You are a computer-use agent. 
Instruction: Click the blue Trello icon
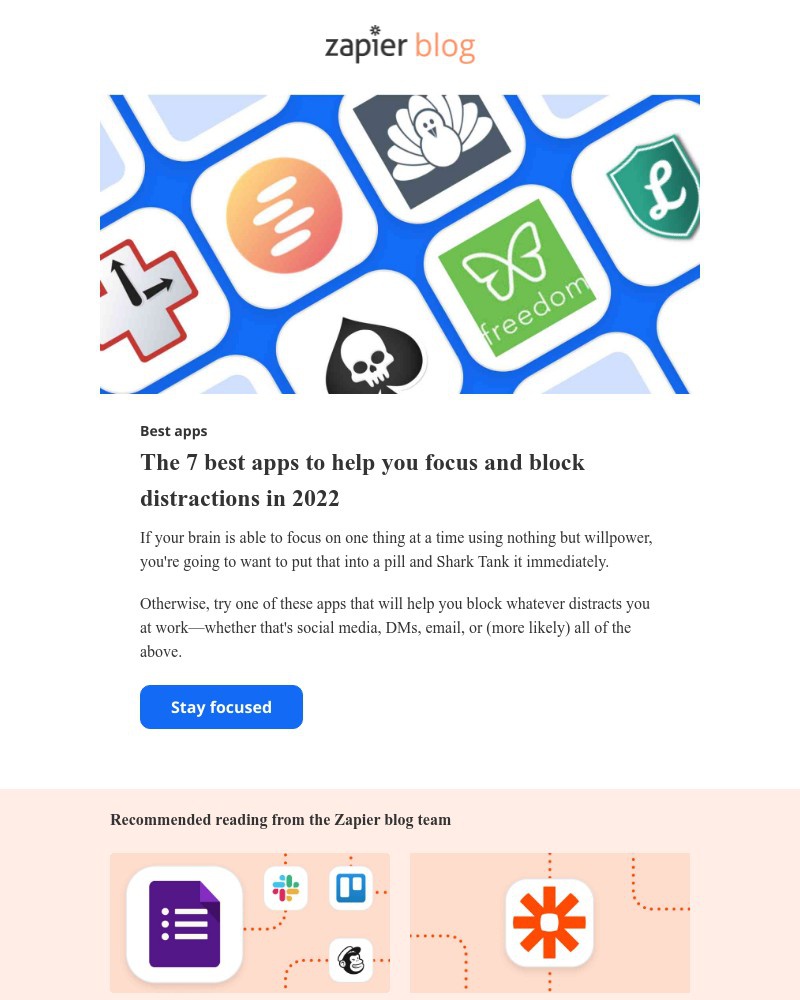click(x=351, y=888)
